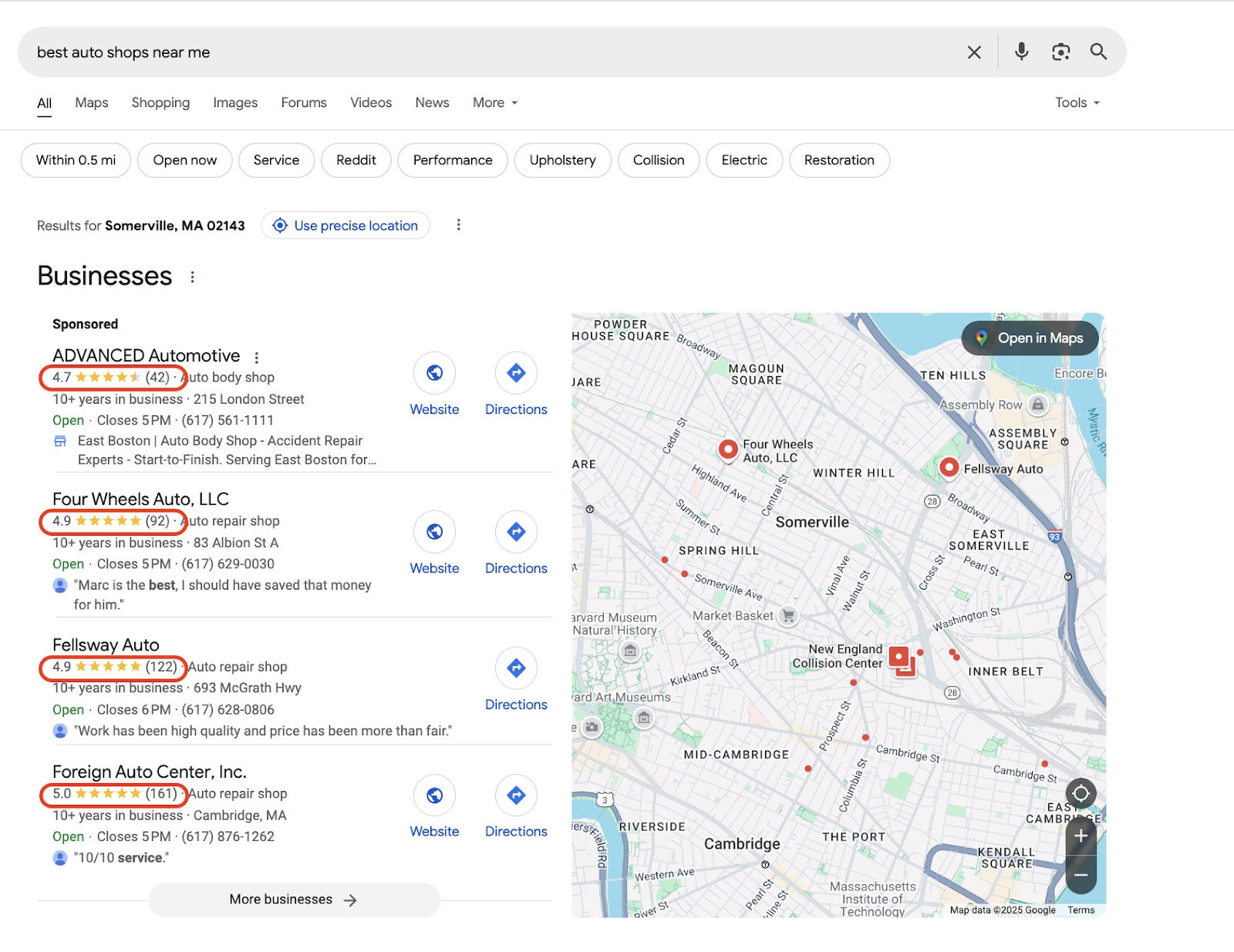The height and width of the screenshot is (952, 1234).
Task: Click the Four Wheels Auto map pin
Action: click(x=727, y=449)
